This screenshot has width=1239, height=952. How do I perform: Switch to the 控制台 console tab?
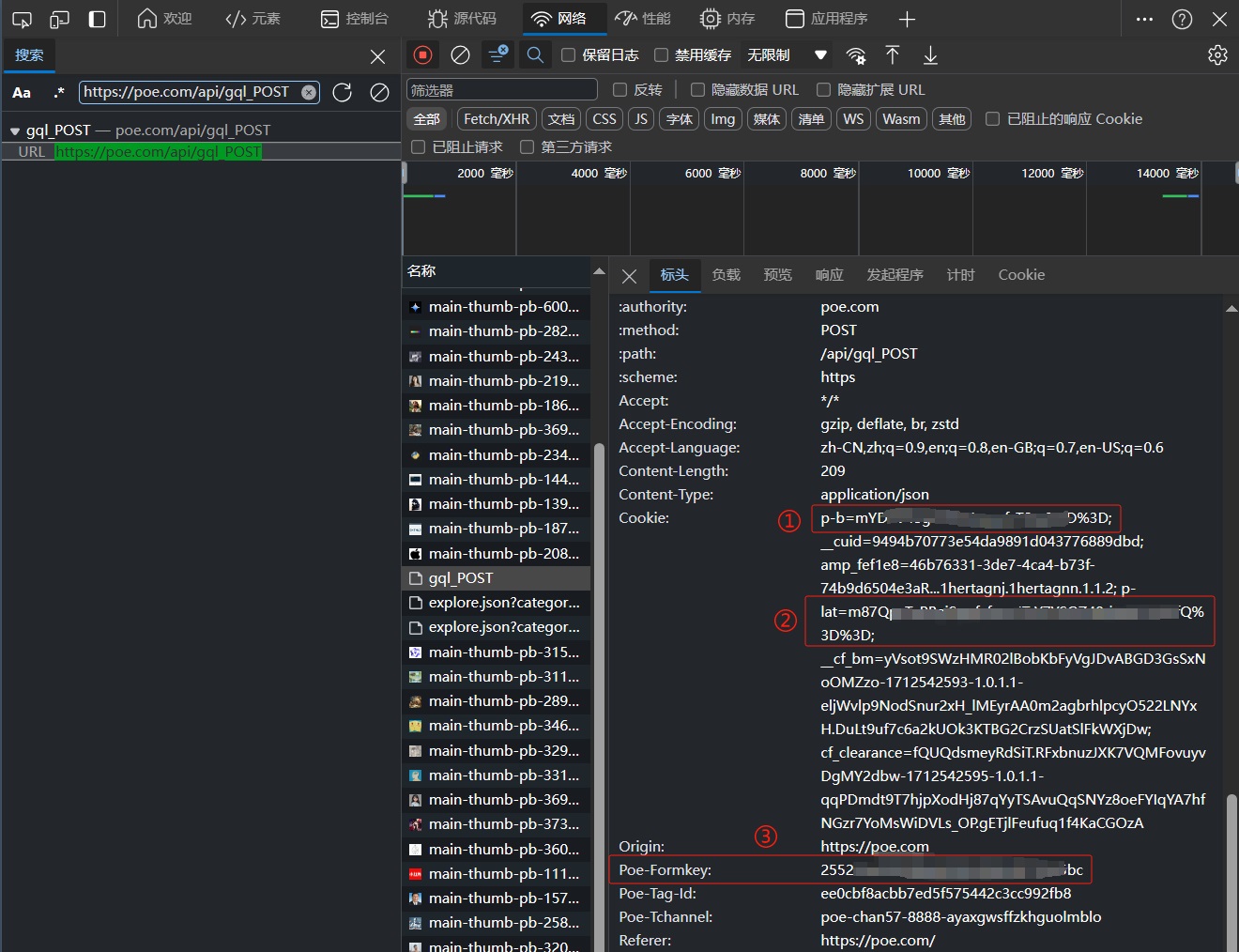[355, 19]
